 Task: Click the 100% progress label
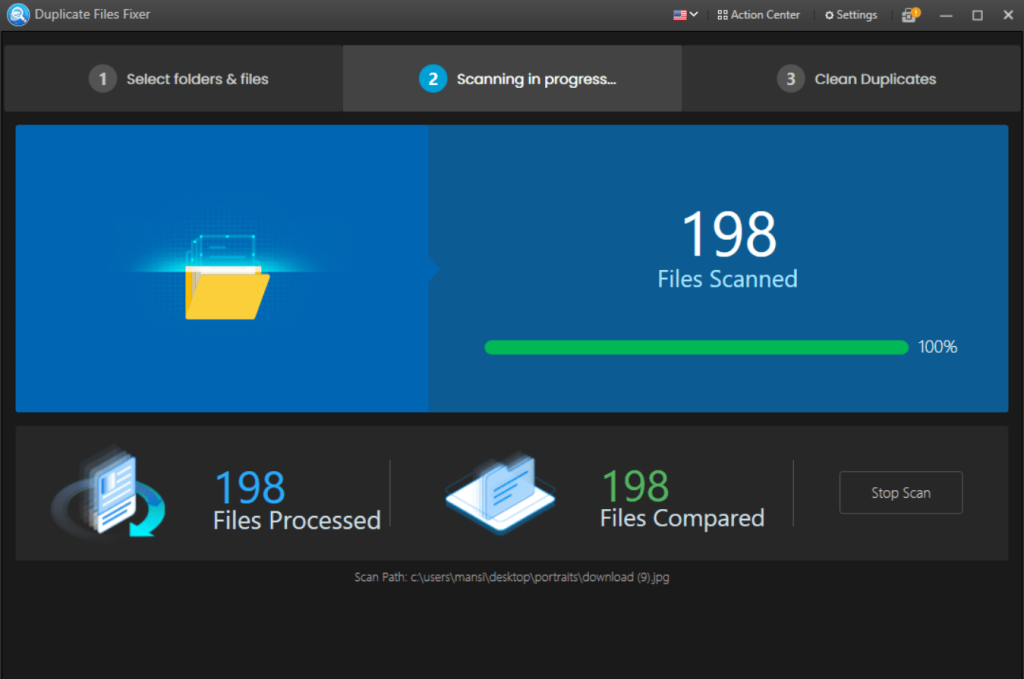coord(937,347)
